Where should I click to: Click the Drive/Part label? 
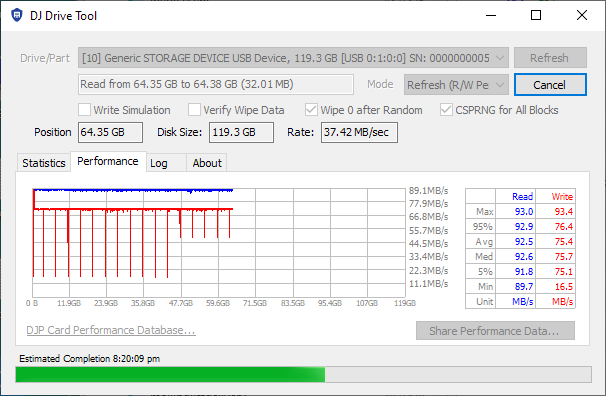(x=45, y=58)
